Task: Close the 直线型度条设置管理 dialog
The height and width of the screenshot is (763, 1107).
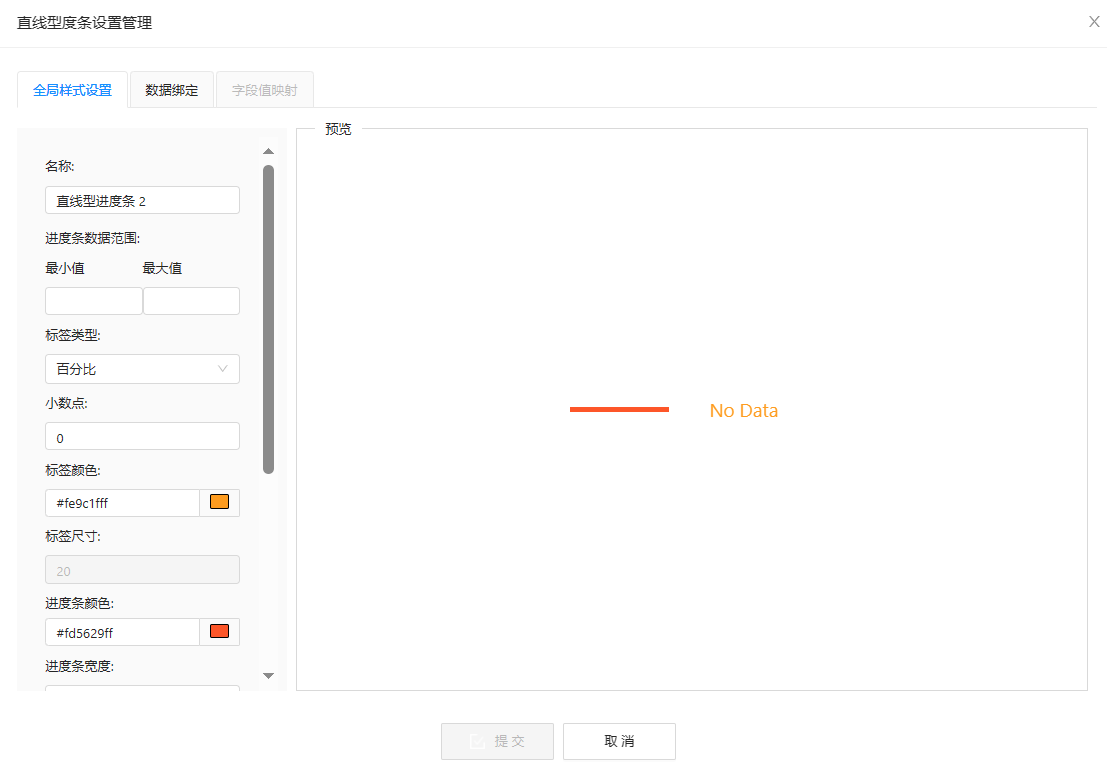Action: click(x=1094, y=22)
